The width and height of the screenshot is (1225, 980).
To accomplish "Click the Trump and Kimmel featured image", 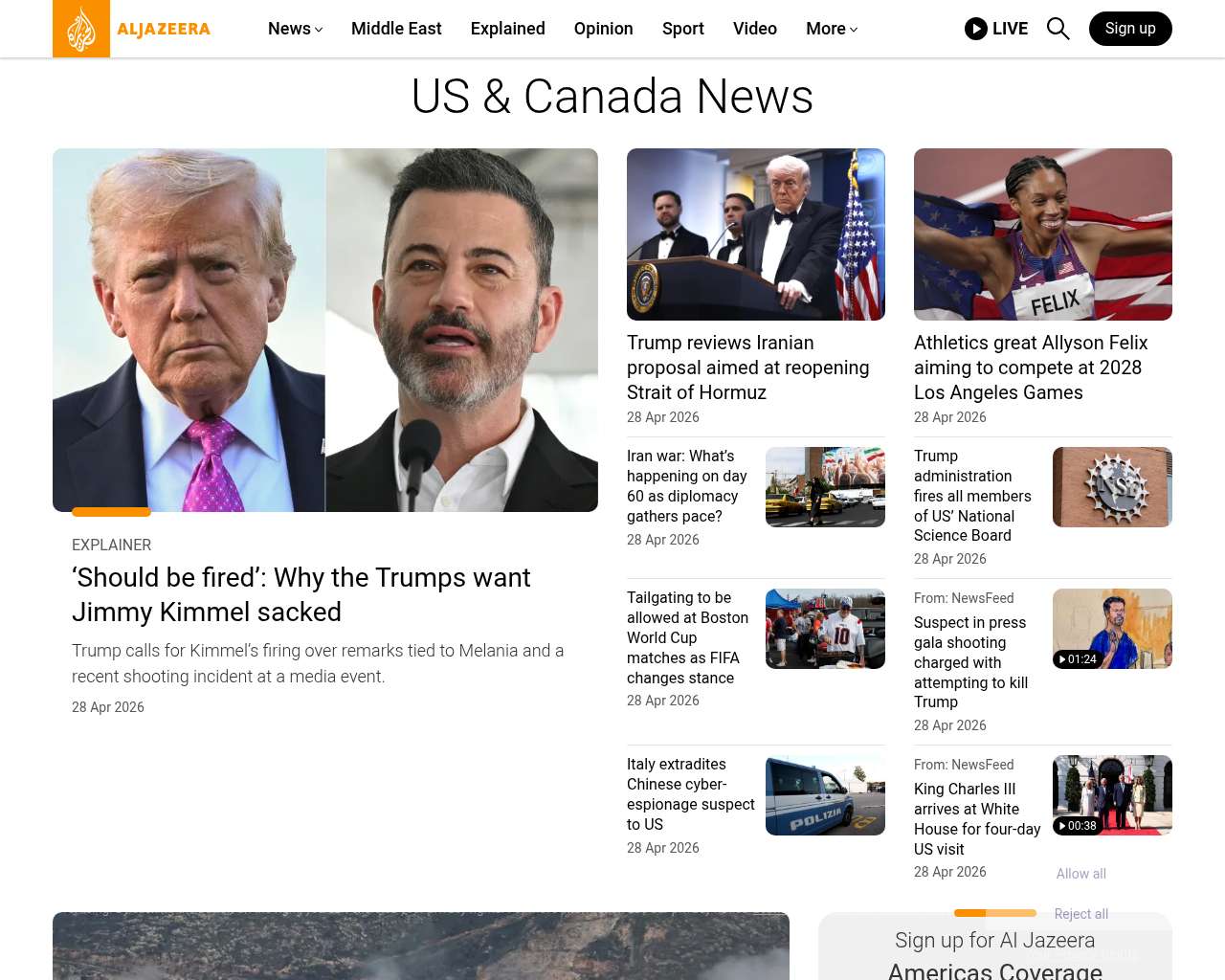I will point(325,330).
